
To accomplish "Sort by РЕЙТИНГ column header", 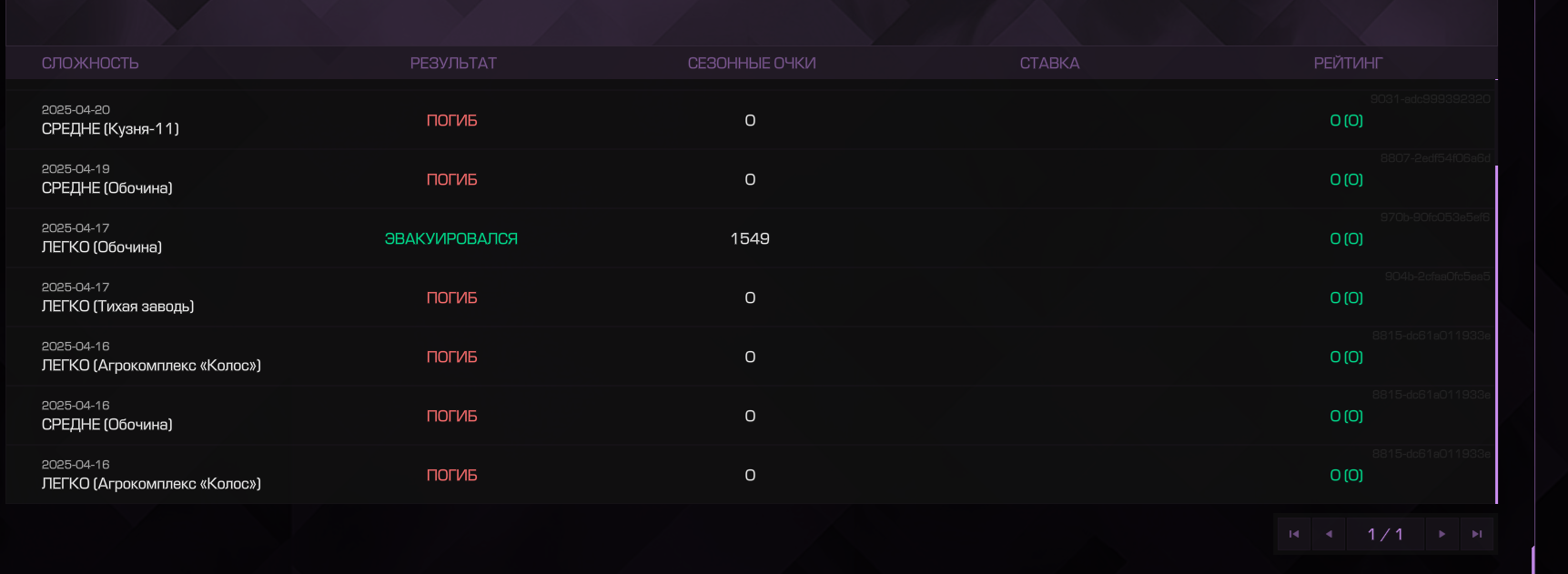I will (x=1348, y=63).
